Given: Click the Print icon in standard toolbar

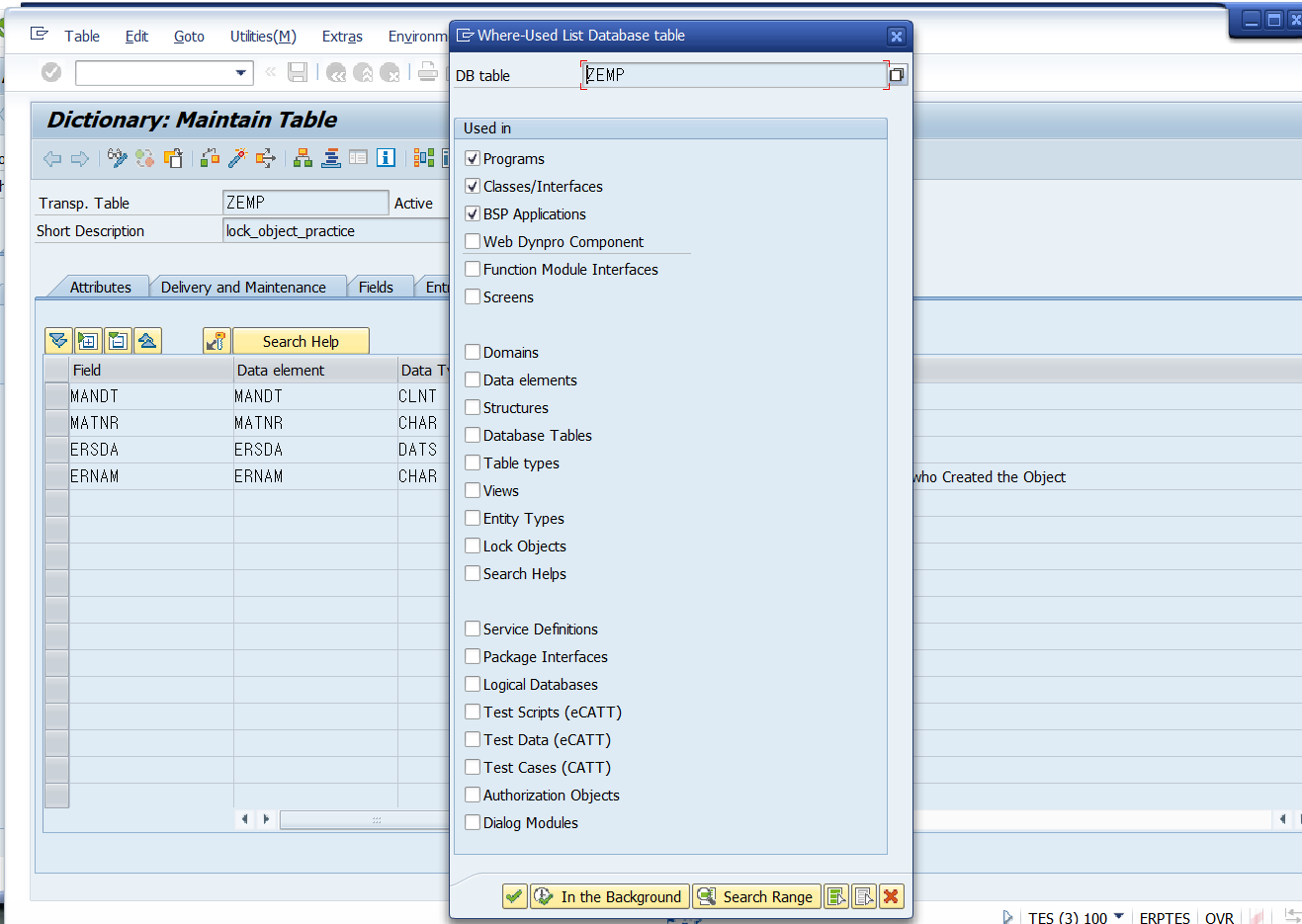Looking at the screenshot, I should tap(427, 72).
